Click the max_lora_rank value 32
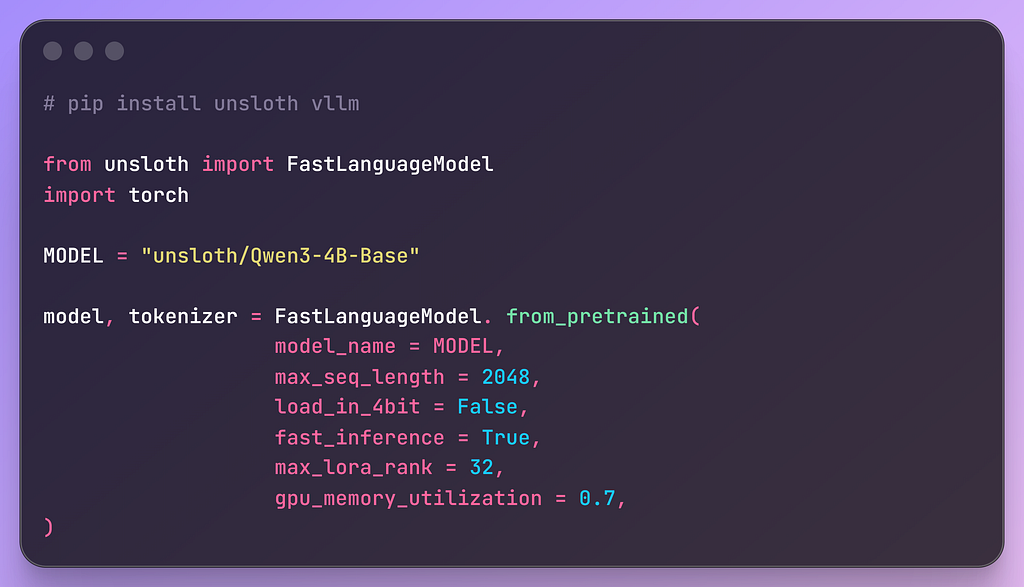 [x=481, y=468]
